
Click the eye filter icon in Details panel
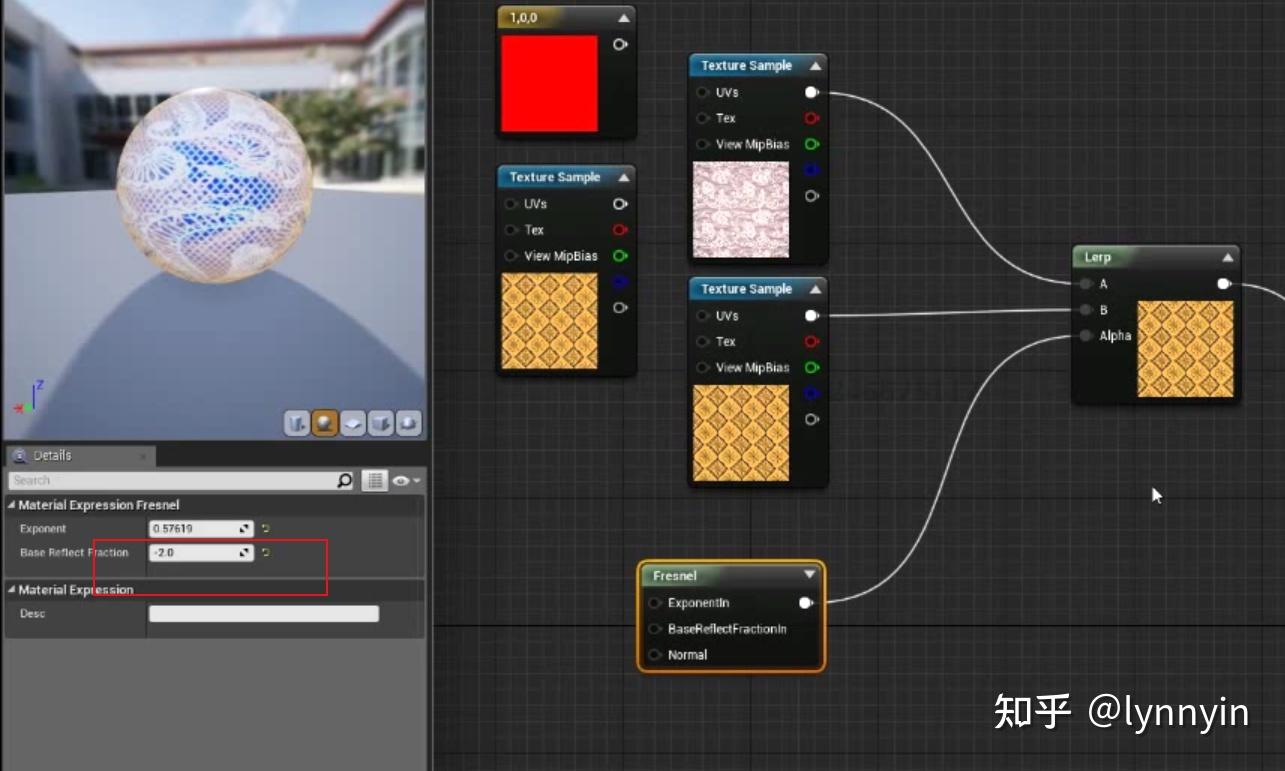[400, 480]
